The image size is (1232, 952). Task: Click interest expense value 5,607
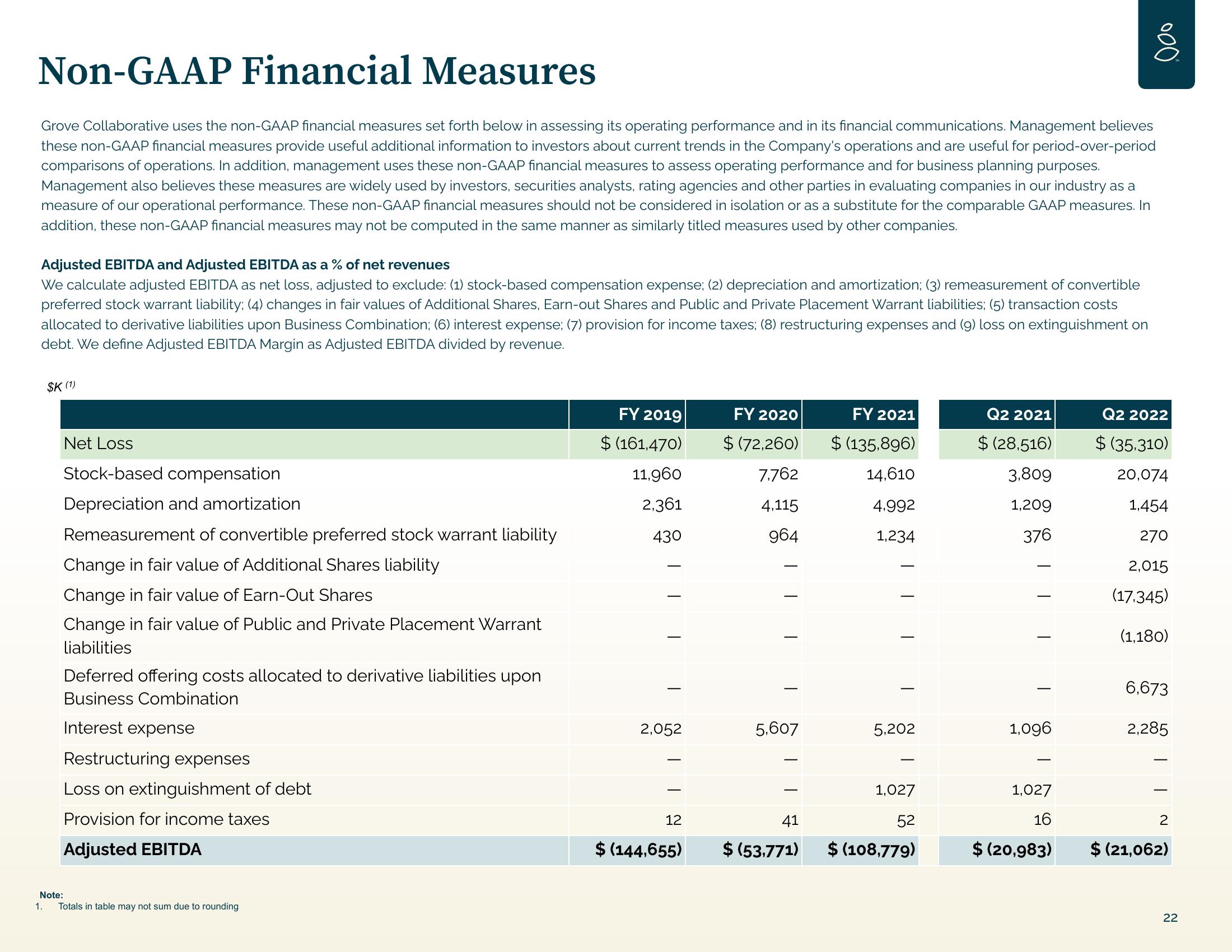777,729
